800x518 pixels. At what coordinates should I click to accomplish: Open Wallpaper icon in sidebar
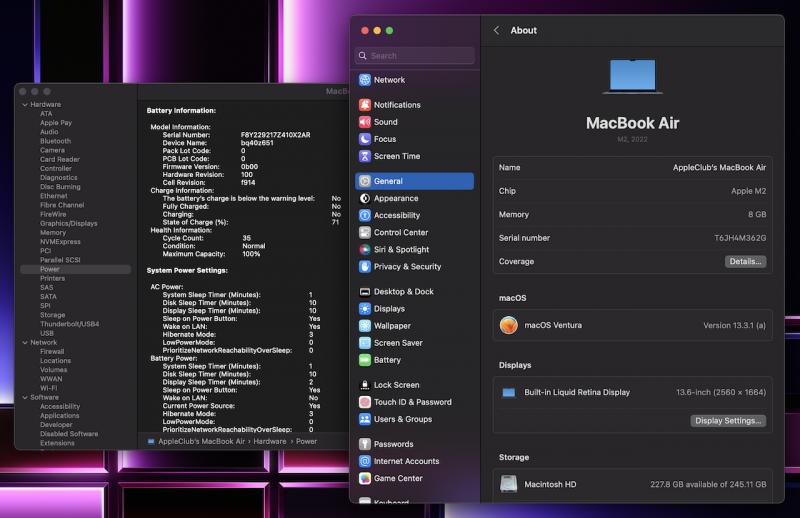tap(365, 326)
